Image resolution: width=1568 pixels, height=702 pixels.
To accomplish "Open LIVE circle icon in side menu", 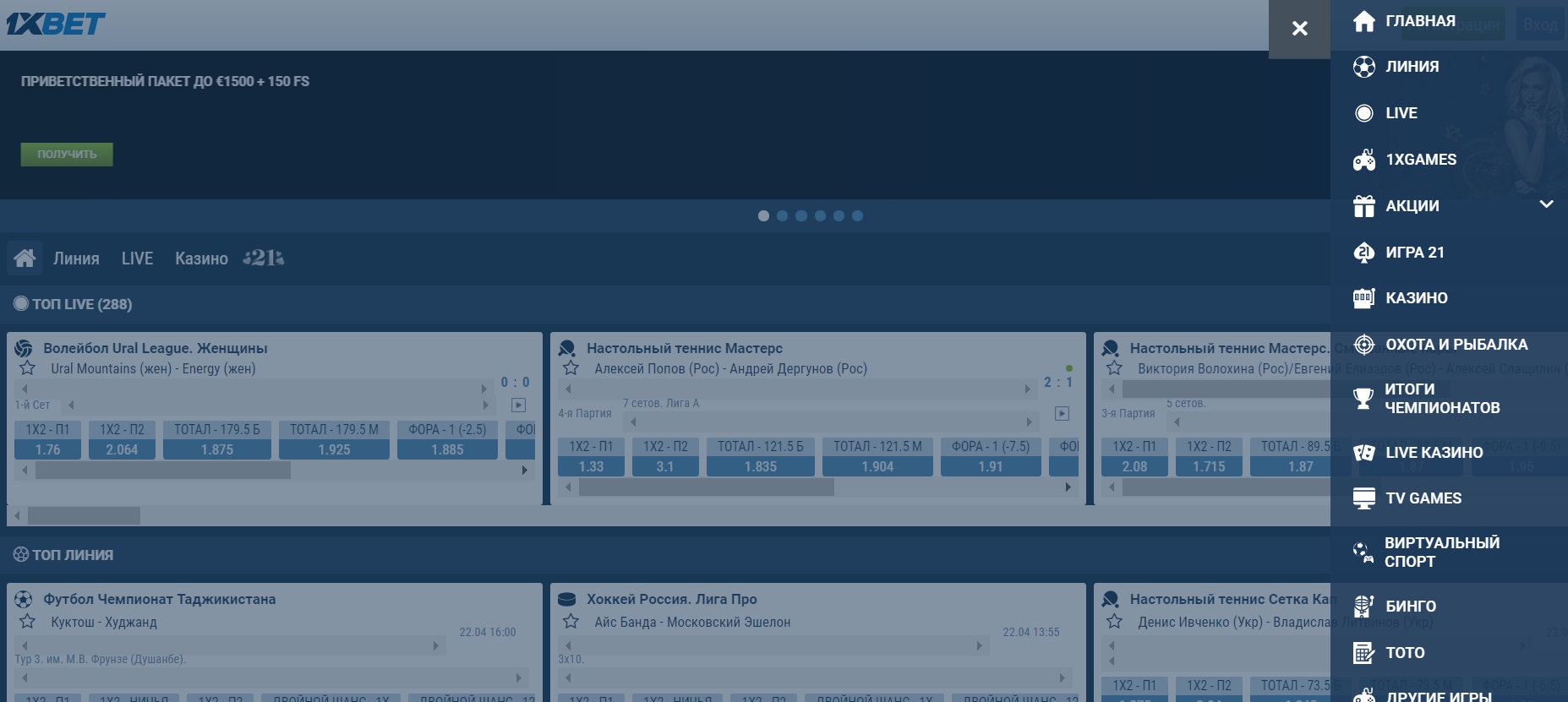I will point(1363,113).
